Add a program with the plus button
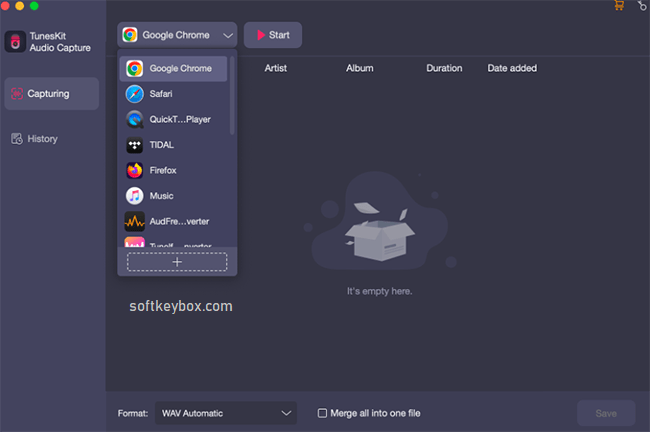Image resolution: width=650 pixels, height=432 pixels. coord(177,262)
